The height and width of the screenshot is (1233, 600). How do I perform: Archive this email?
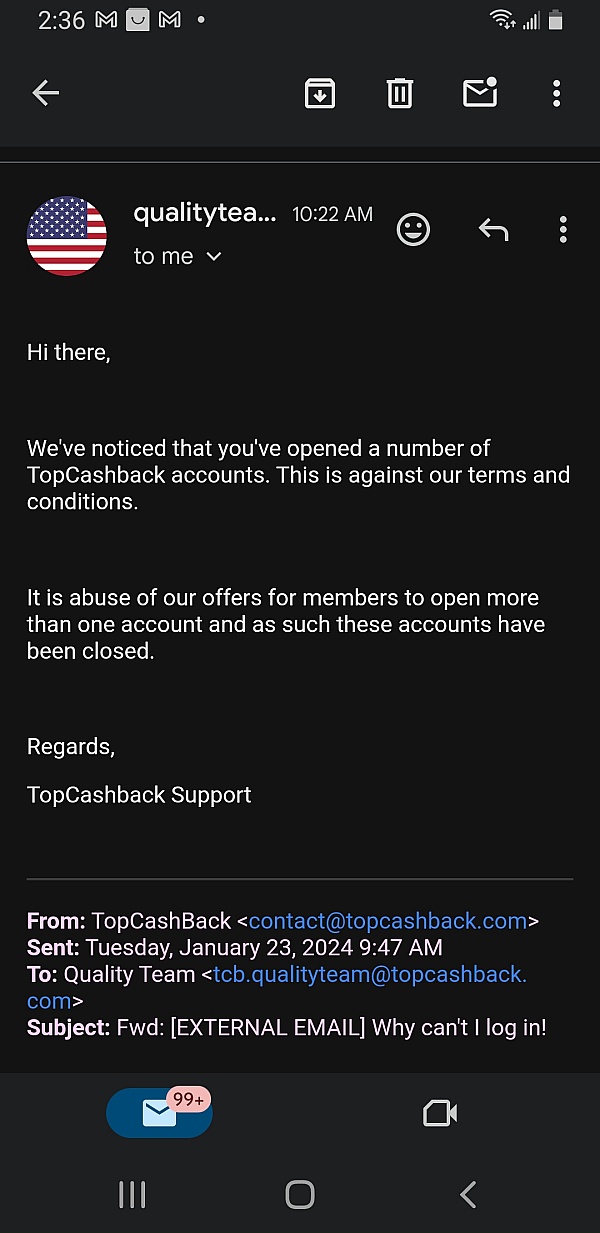[x=320, y=94]
